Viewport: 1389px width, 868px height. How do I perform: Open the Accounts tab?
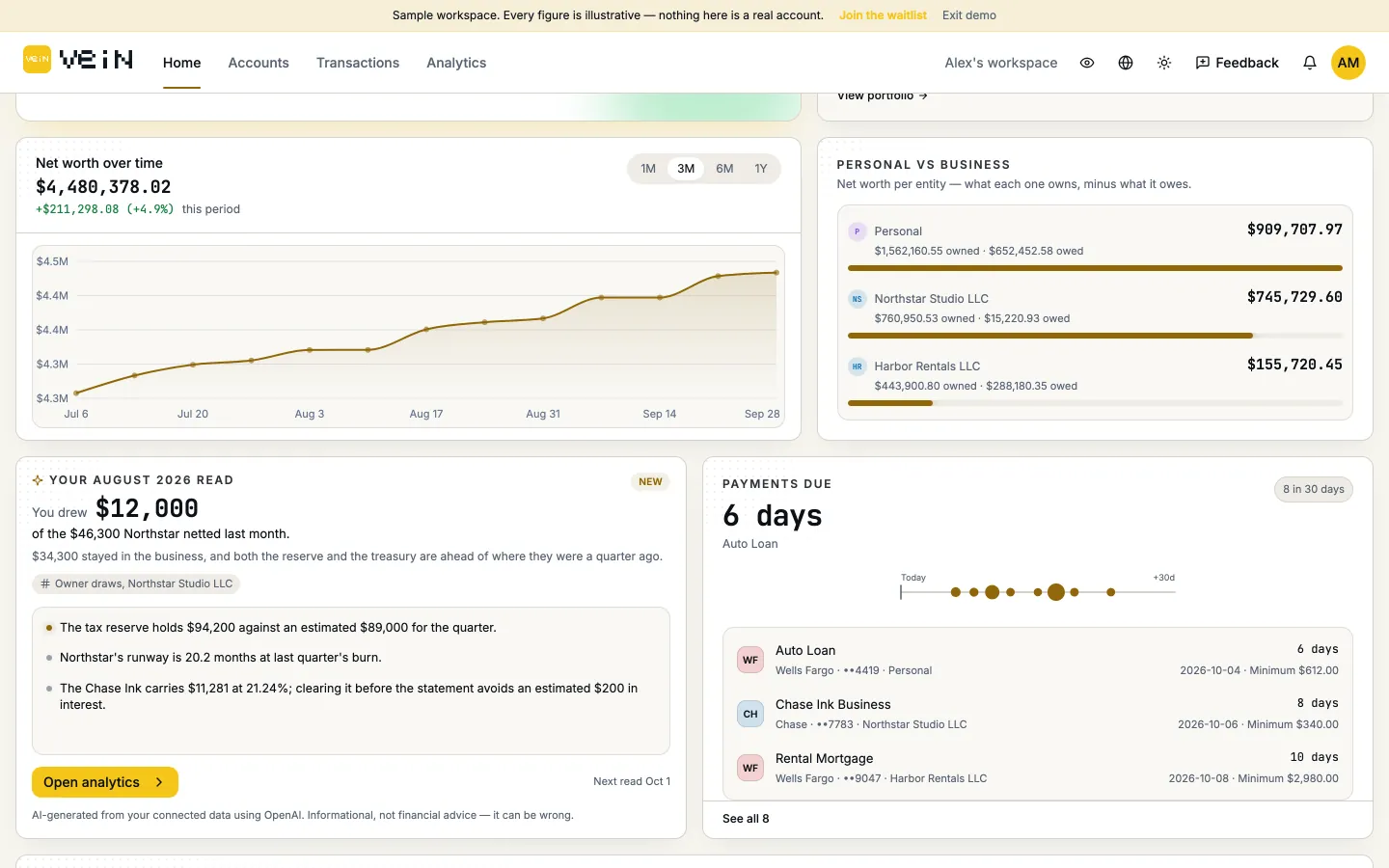coord(259,63)
